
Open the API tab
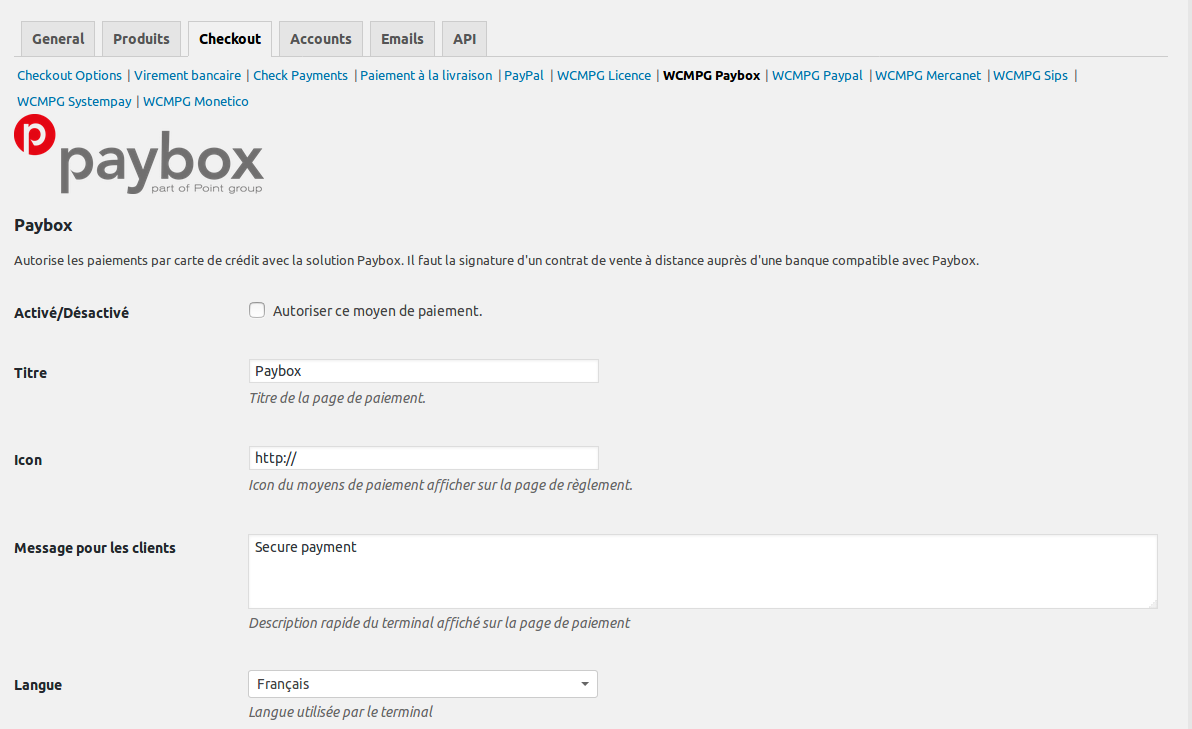pyautogui.click(x=464, y=39)
